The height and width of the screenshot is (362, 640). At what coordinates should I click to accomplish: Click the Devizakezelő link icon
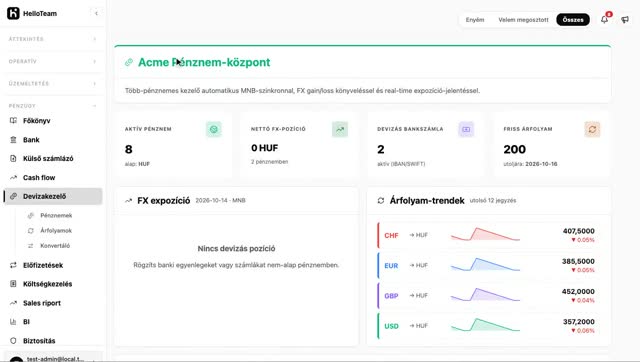[x=13, y=196]
